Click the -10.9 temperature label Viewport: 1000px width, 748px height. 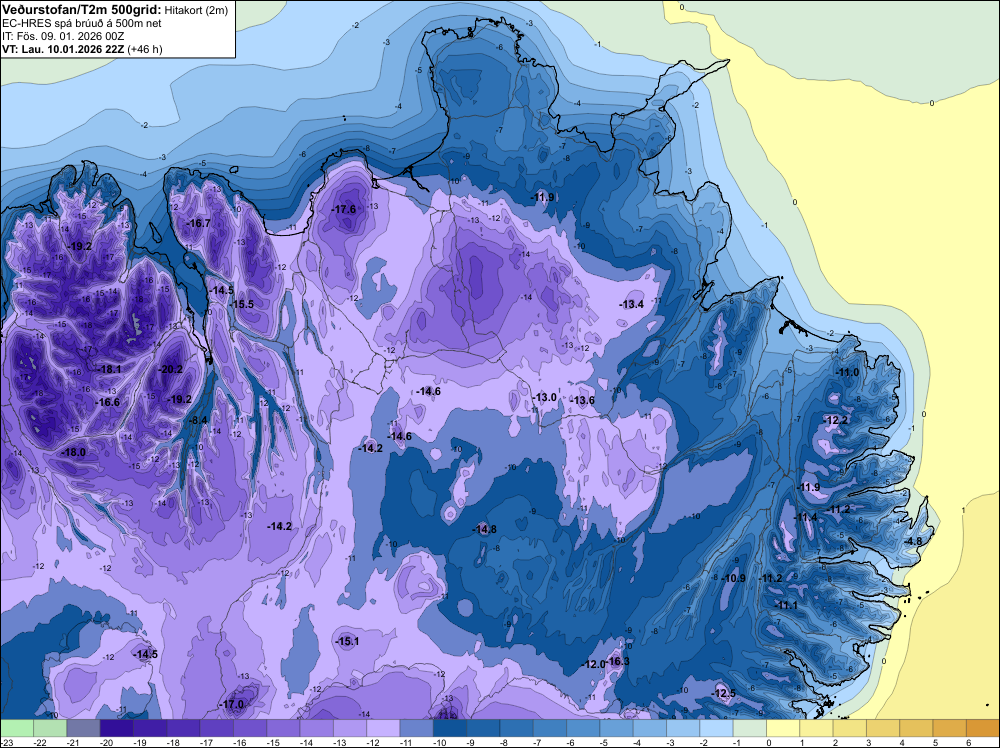click(x=733, y=578)
